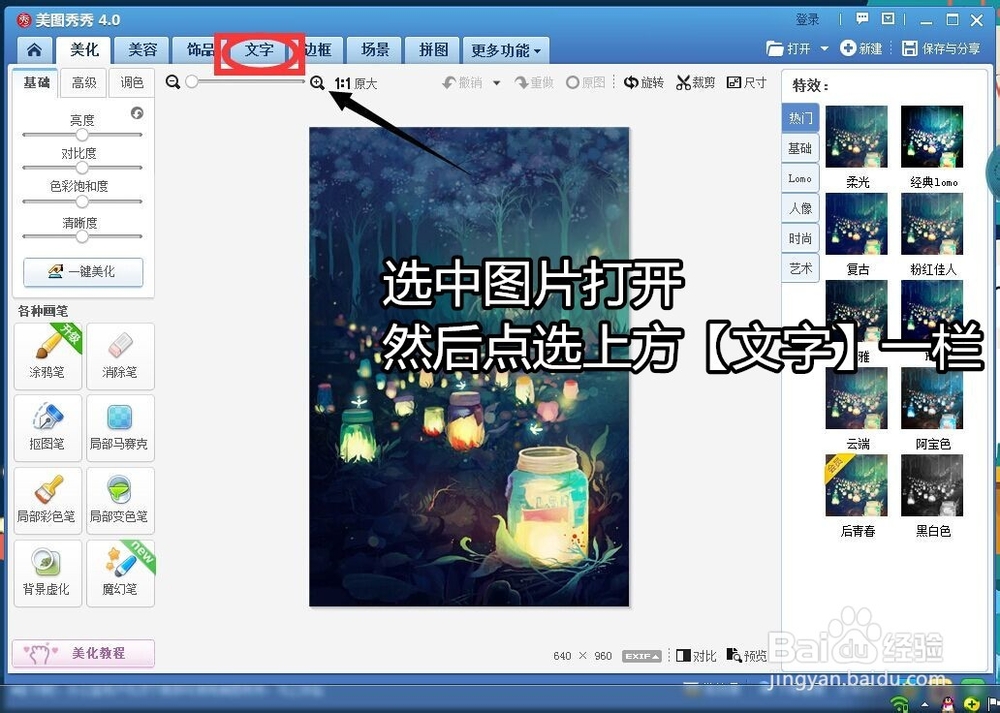Switch to the 文字 text tab

[259, 50]
